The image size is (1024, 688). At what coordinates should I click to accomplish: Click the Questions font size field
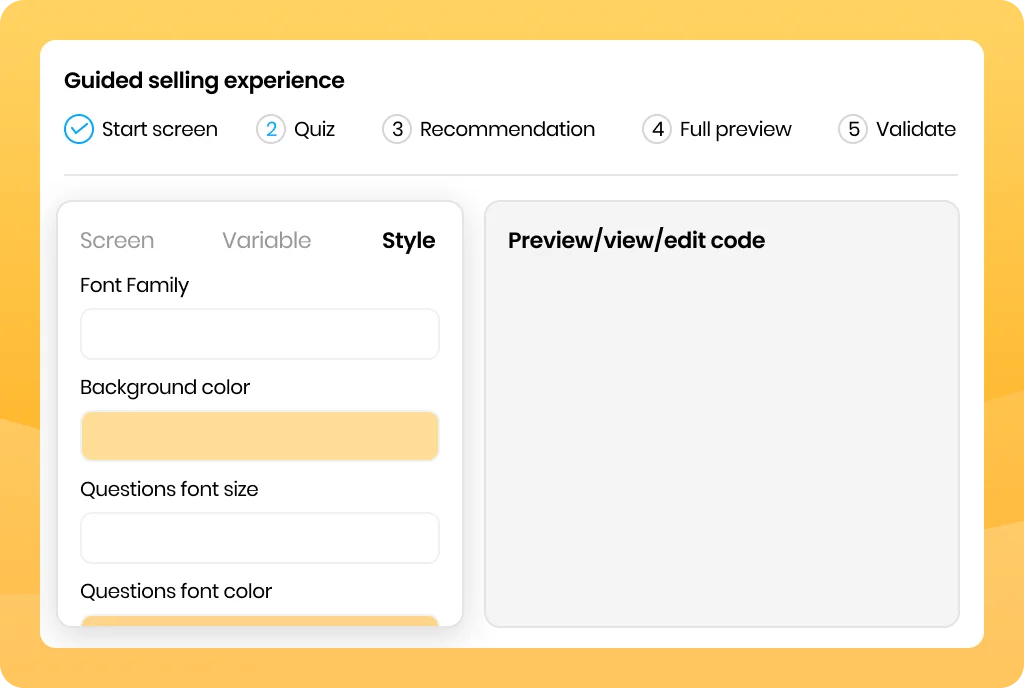coord(259,538)
